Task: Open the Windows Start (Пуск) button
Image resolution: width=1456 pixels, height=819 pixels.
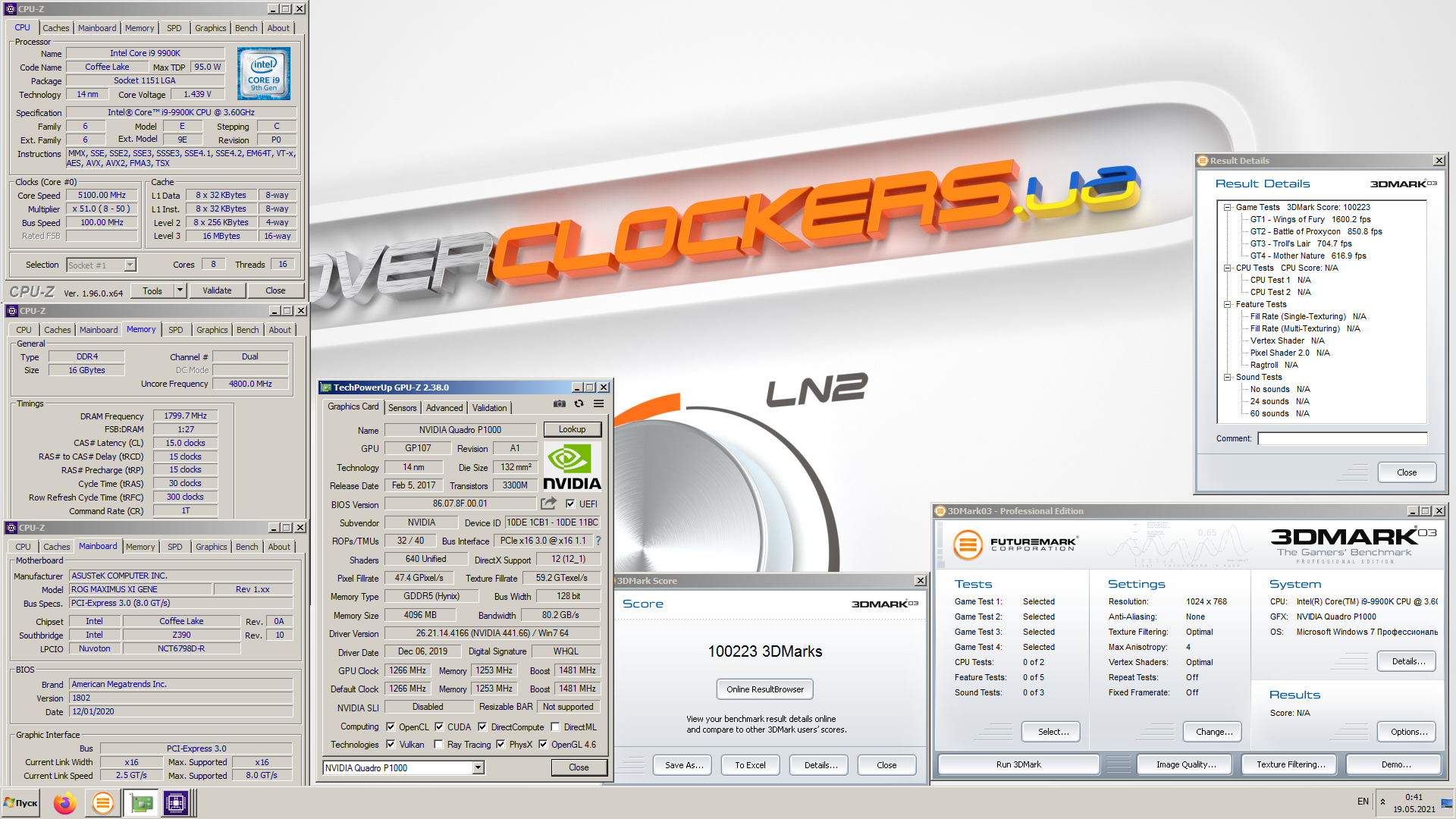Action: click(20, 803)
